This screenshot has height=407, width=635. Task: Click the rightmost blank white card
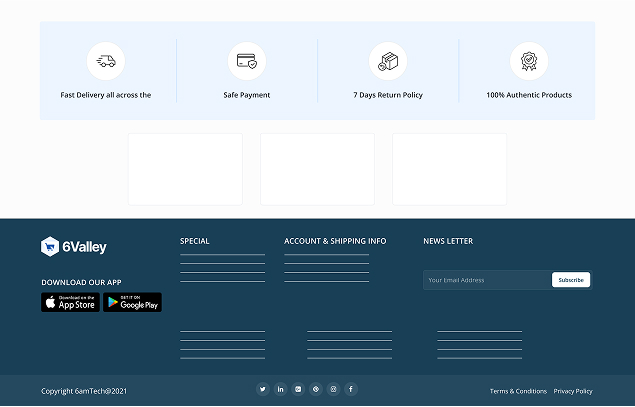point(449,169)
